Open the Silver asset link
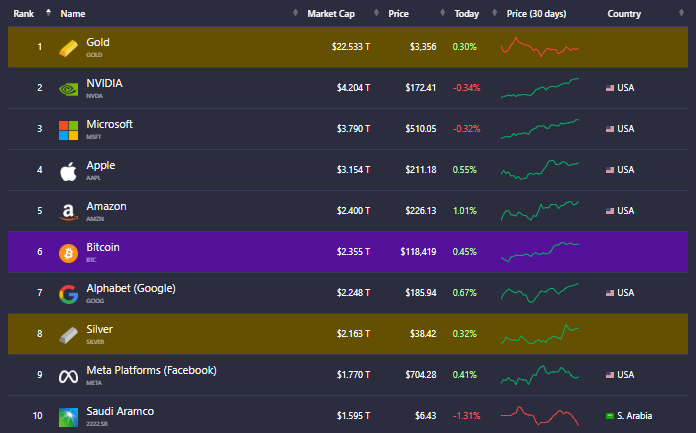696x433 pixels. point(99,329)
